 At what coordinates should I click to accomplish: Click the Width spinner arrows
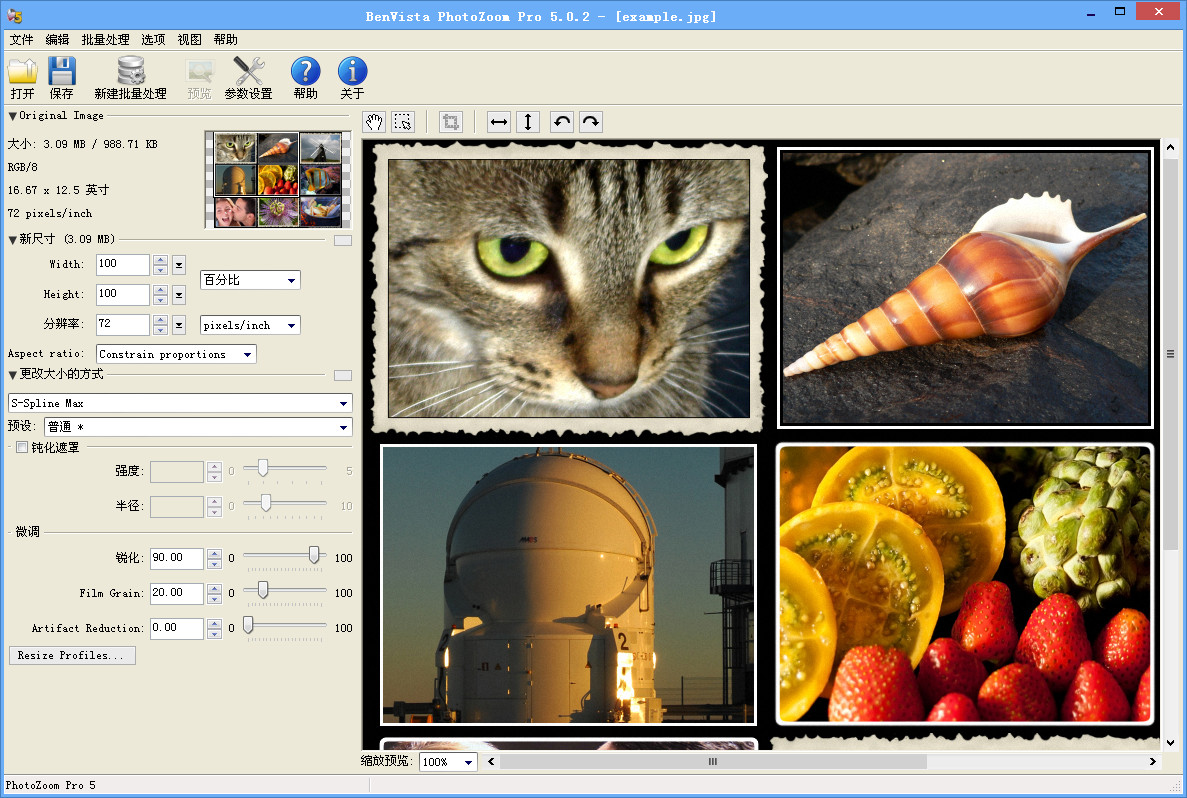(160, 265)
